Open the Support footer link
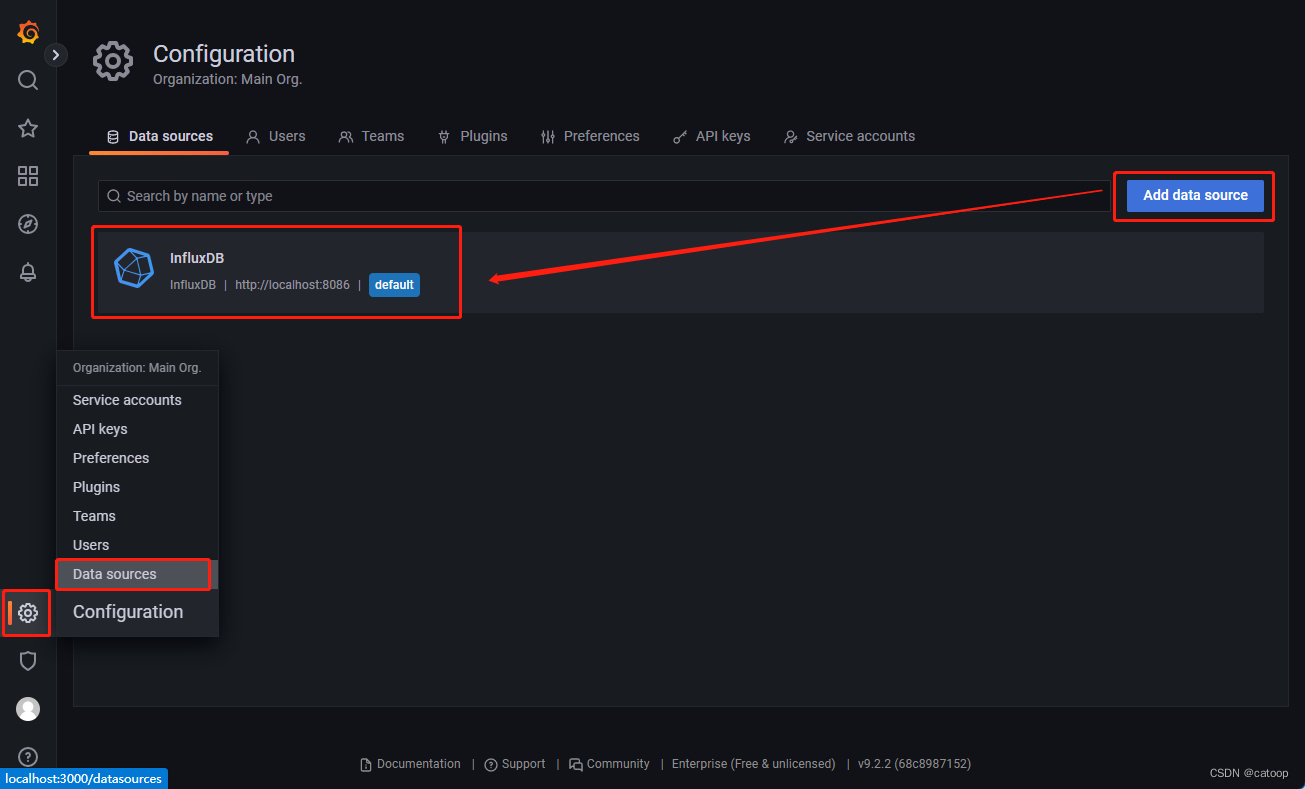Screen dimensions: 1305x789 (x=515, y=764)
